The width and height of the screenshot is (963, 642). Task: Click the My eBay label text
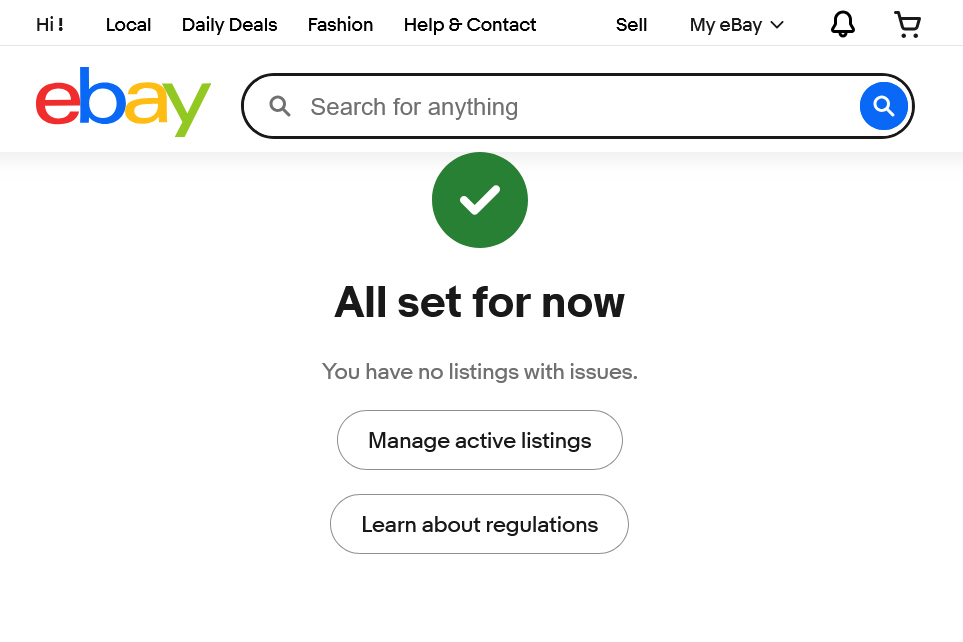[726, 25]
